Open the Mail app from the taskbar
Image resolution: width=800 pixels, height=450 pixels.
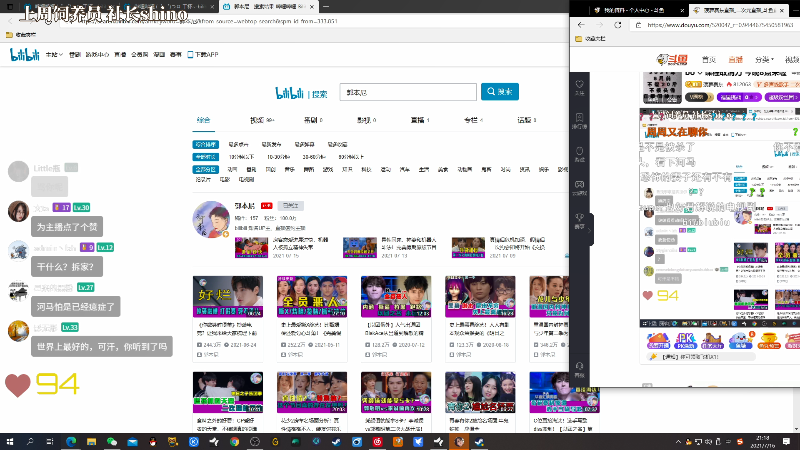132,442
